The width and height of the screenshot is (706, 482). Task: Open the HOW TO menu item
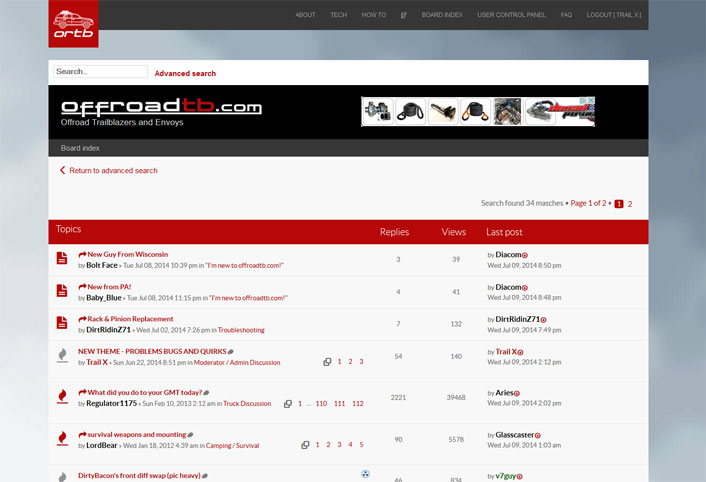point(373,15)
